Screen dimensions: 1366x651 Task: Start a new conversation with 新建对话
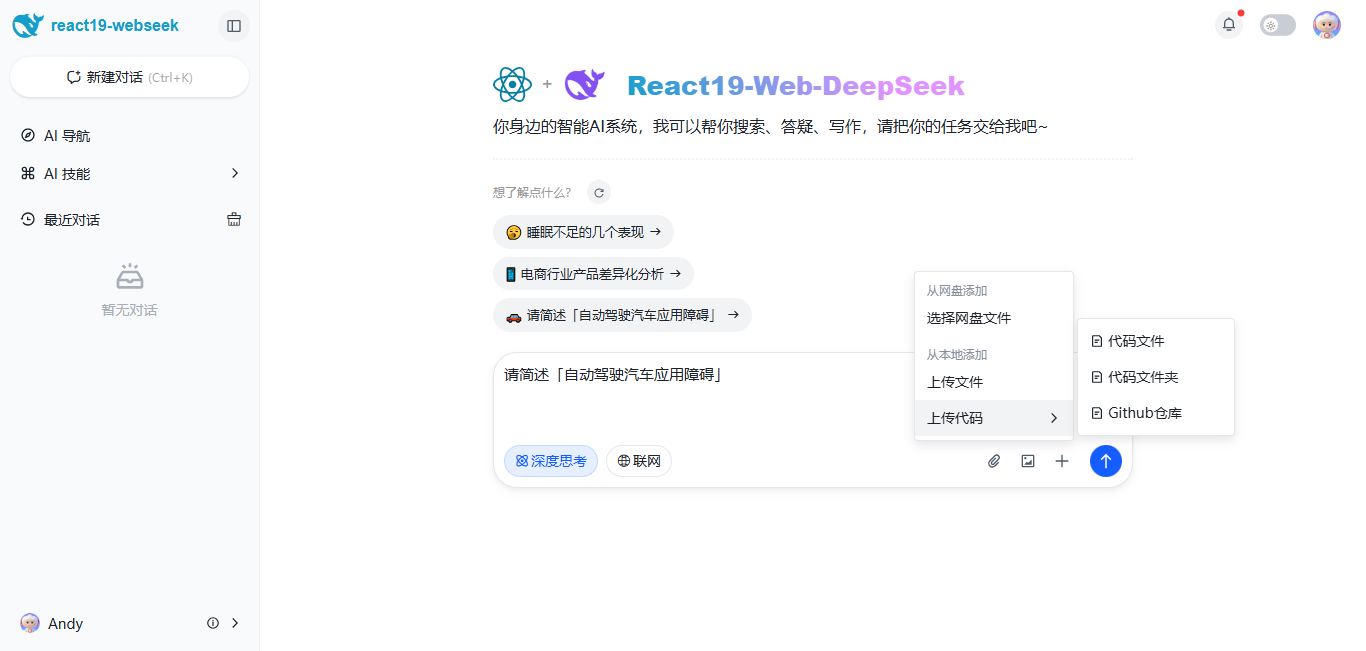coord(129,77)
